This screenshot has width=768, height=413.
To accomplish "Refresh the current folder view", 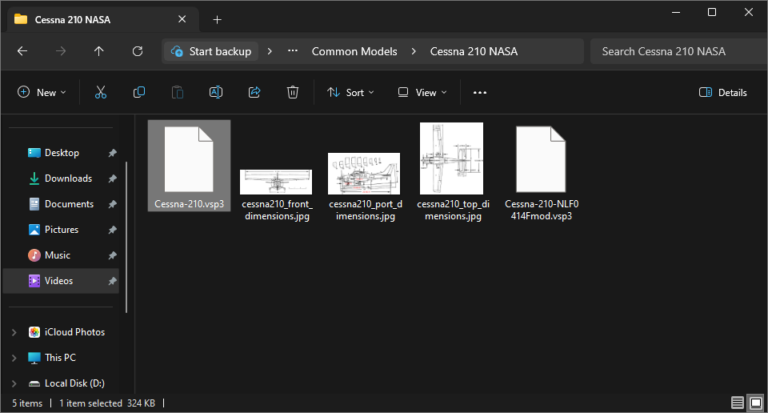I will pyautogui.click(x=137, y=51).
